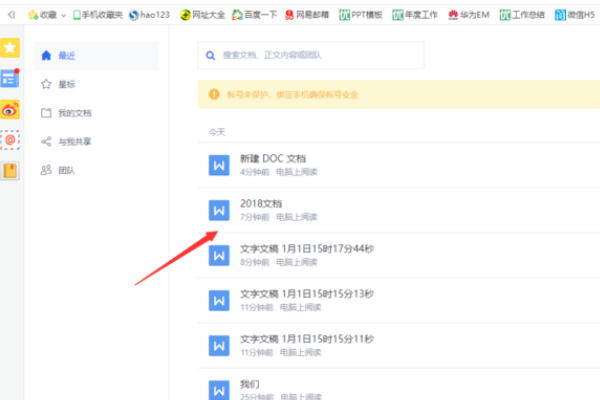Image resolution: width=600 pixels, height=400 pixels.
Task: Click the yellow star sidebar icon
Action: coord(10,48)
